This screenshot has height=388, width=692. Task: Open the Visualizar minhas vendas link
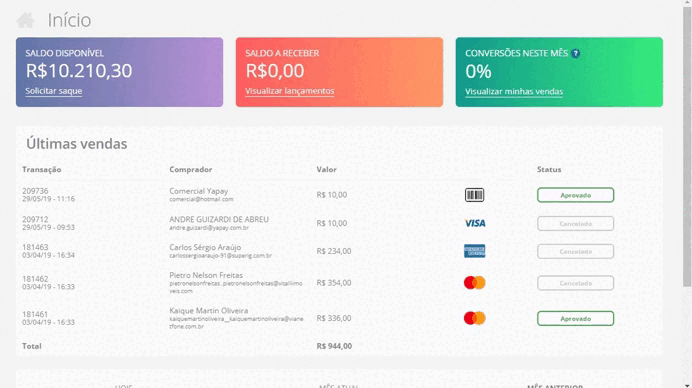pyautogui.click(x=514, y=92)
